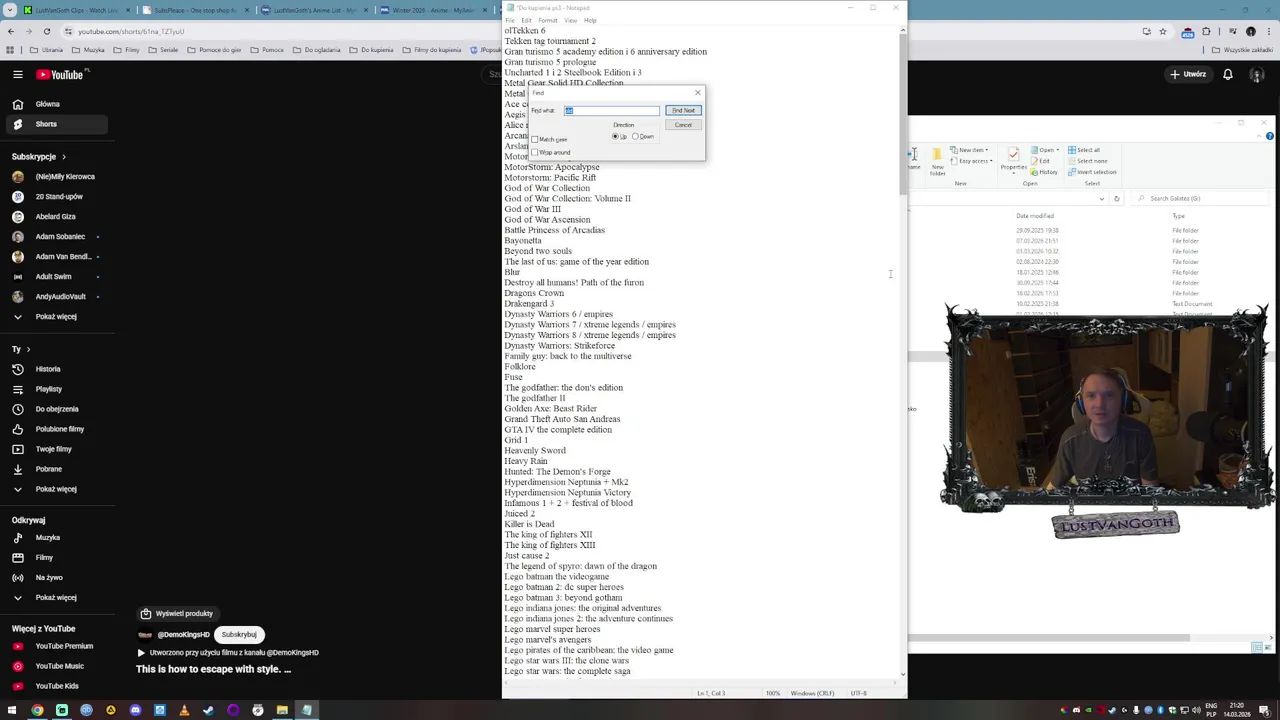Click Wyświetl produkty button

click(x=177, y=614)
